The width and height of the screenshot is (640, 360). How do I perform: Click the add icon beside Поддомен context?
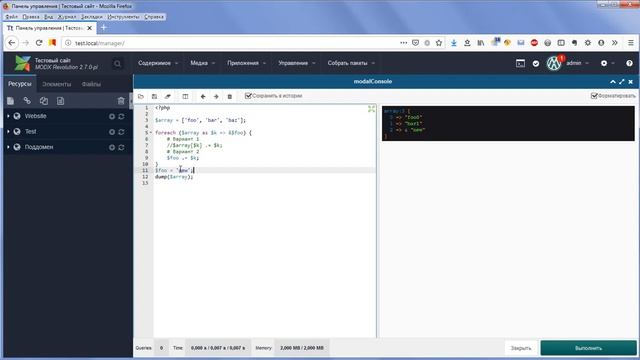coord(112,147)
